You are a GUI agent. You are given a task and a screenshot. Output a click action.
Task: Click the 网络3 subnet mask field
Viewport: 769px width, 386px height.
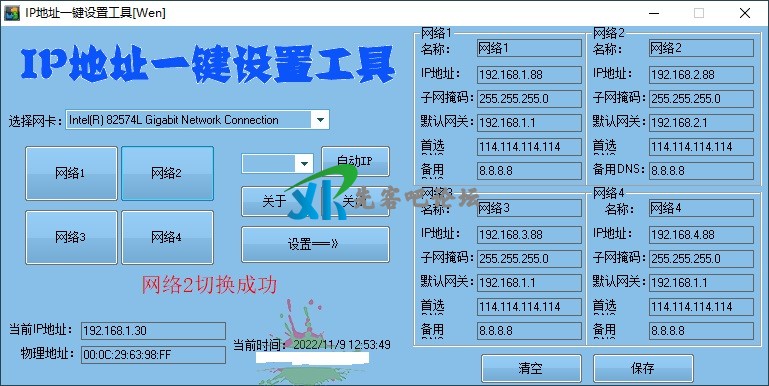529,258
